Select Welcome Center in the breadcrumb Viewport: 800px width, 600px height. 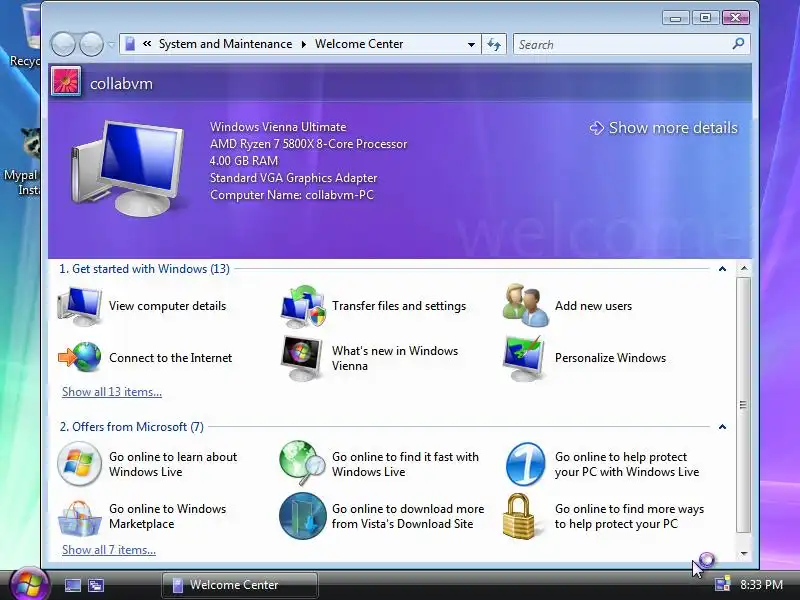pos(359,44)
